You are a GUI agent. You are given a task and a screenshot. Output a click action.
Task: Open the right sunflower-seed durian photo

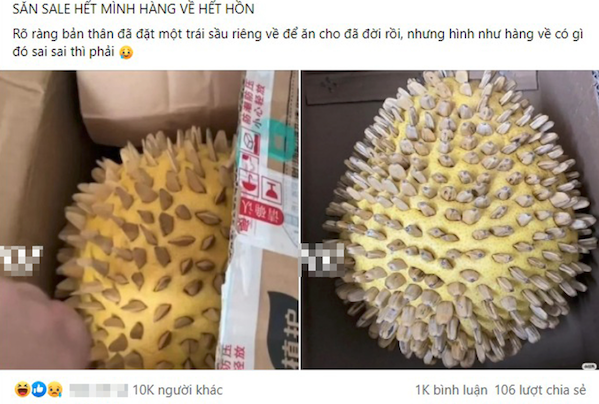(x=450, y=220)
